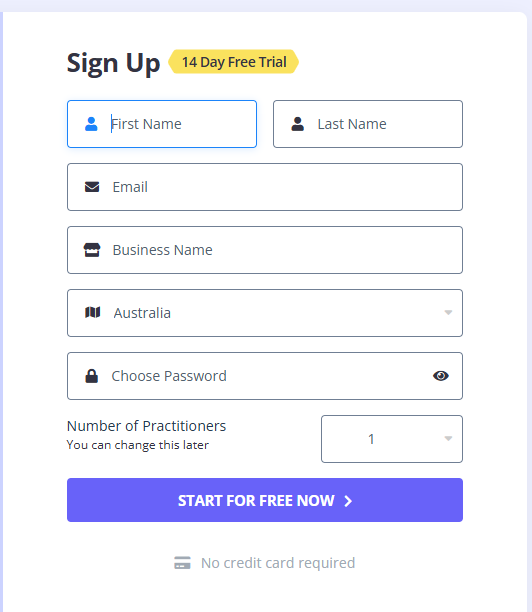532x612 pixels.
Task: Click the person icon in Last Name field
Action: point(297,124)
